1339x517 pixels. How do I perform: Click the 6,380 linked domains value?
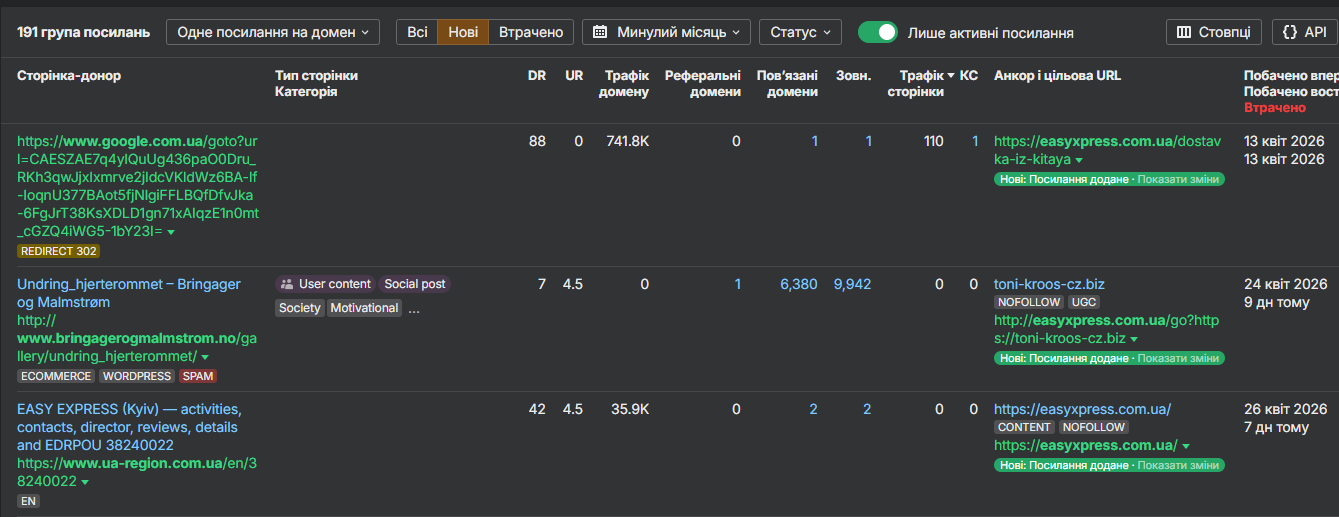799,284
